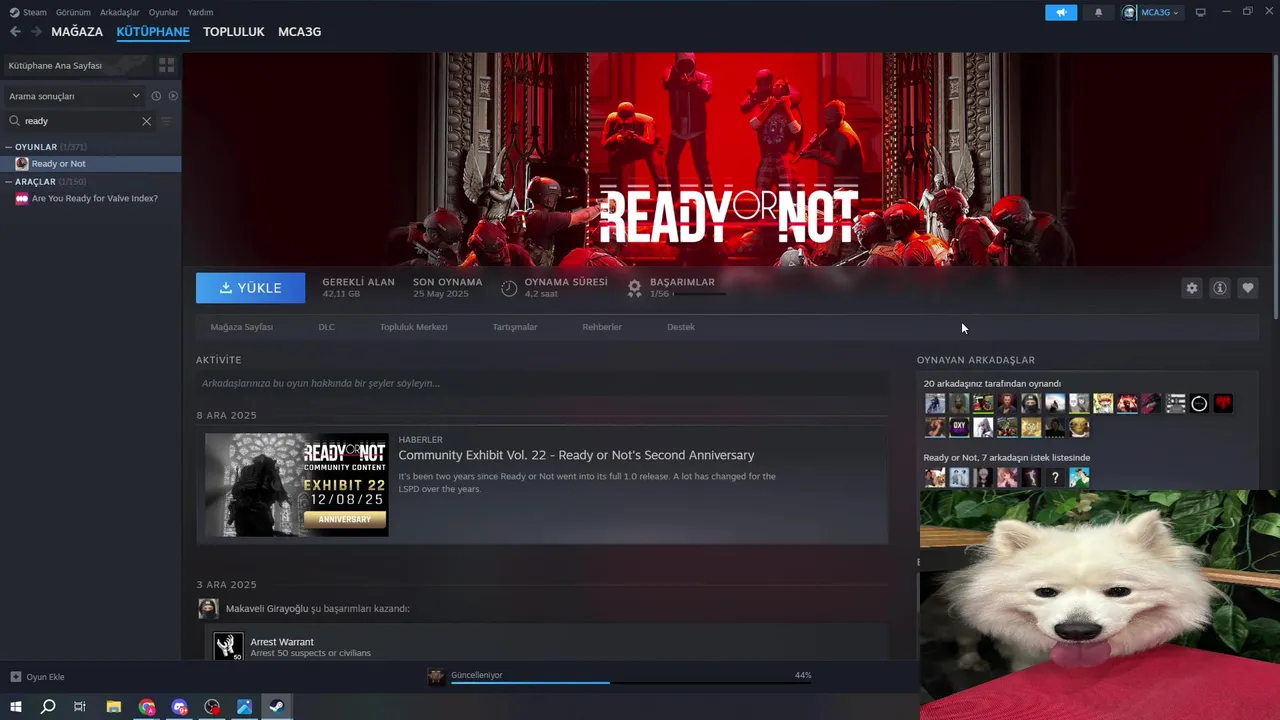The height and width of the screenshot is (720, 1280).
Task: Open the Arkadaşlar menu
Action: tap(120, 12)
